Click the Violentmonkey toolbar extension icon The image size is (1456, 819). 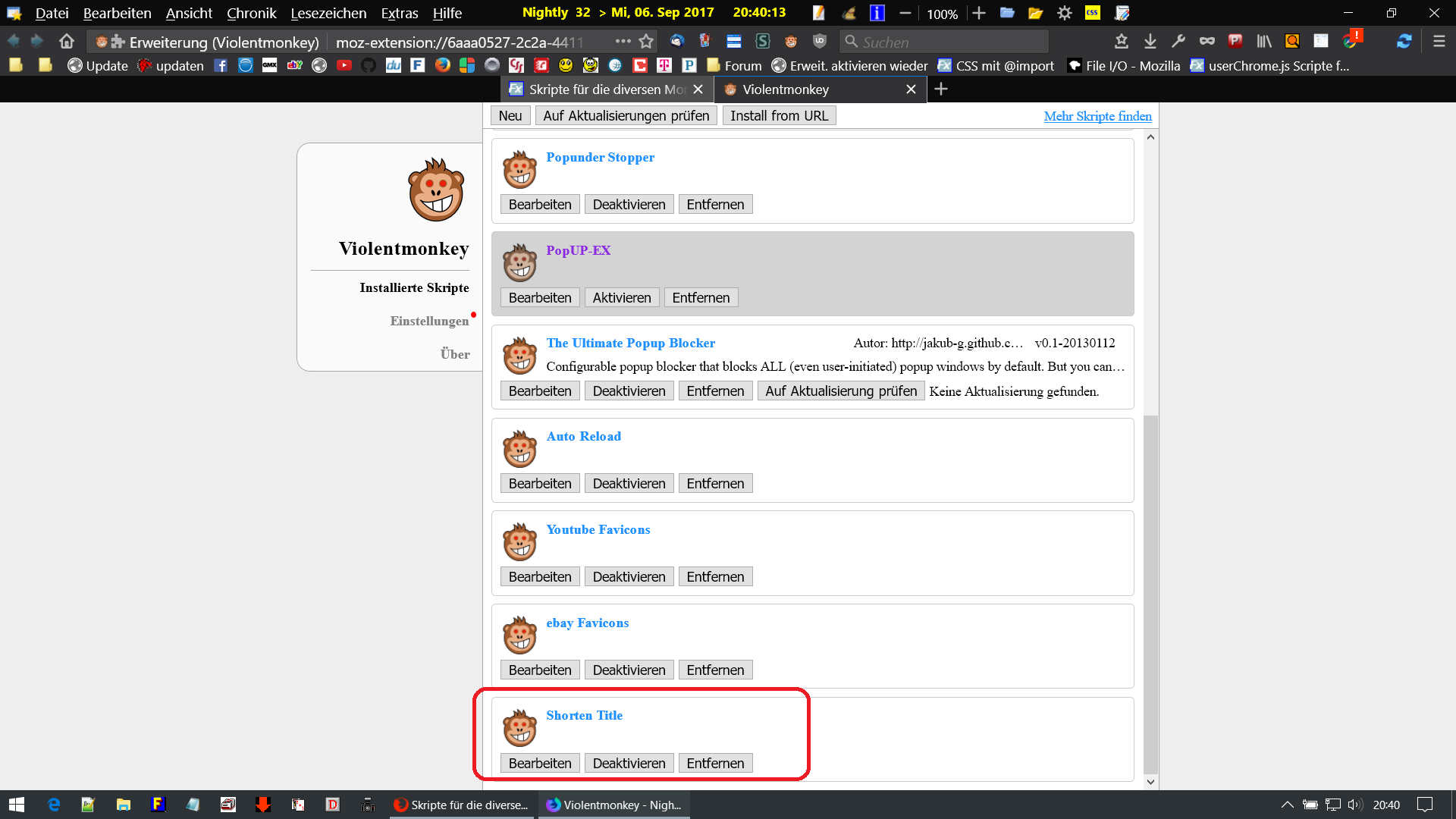click(791, 42)
